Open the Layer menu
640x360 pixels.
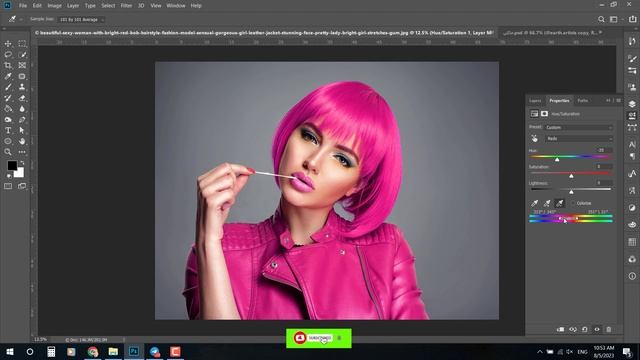(x=73, y=6)
